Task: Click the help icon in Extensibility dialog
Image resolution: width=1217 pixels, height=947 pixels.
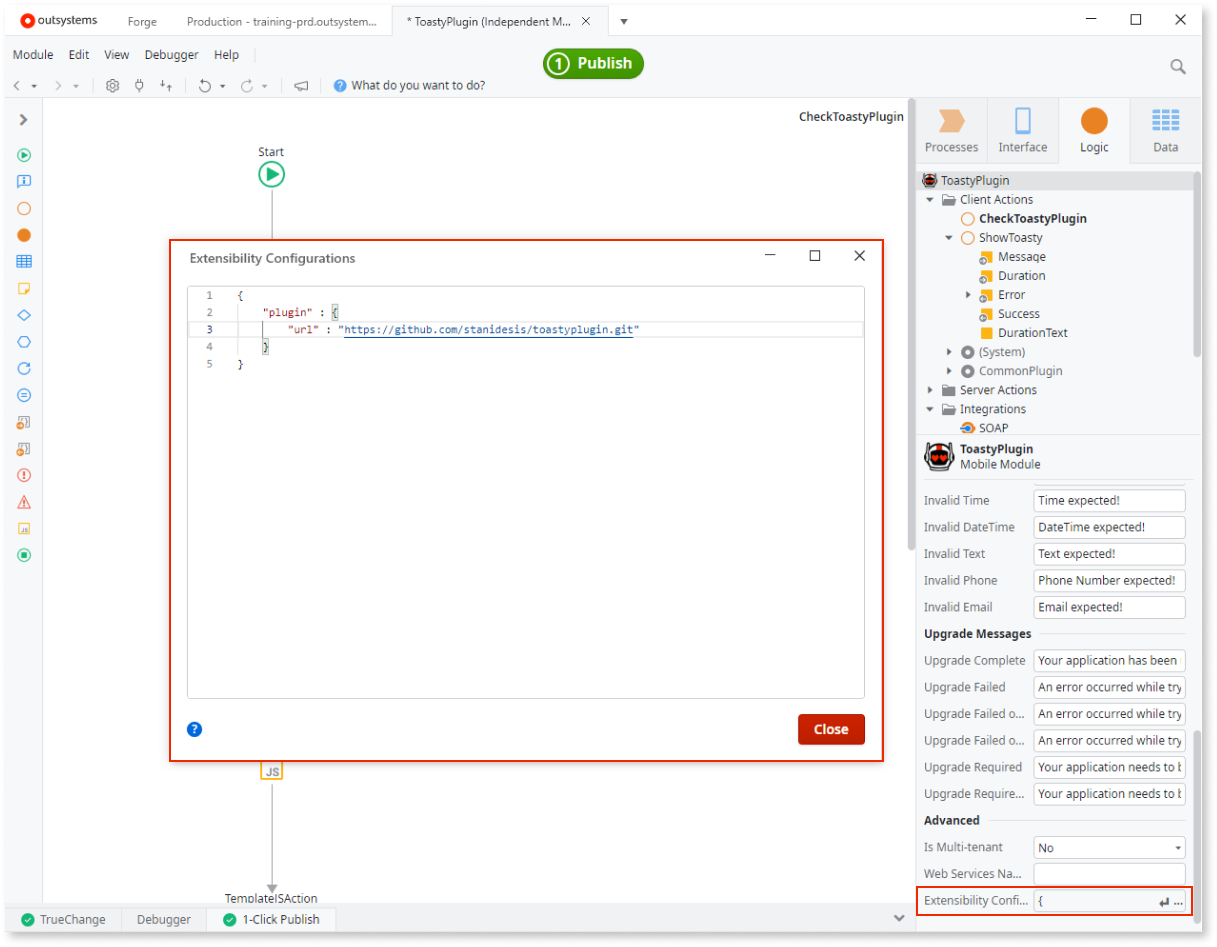Action: pyautogui.click(x=195, y=729)
